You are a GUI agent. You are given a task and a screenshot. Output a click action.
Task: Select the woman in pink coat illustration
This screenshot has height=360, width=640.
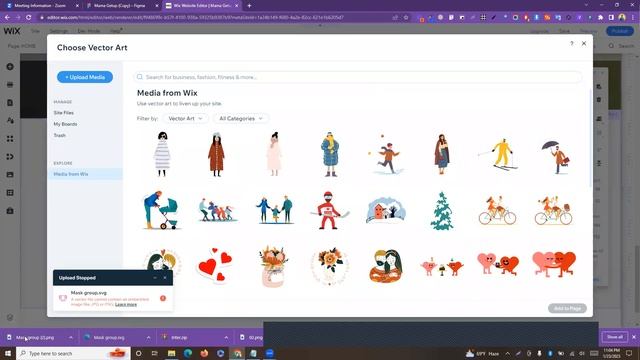pyautogui.click(x=274, y=154)
